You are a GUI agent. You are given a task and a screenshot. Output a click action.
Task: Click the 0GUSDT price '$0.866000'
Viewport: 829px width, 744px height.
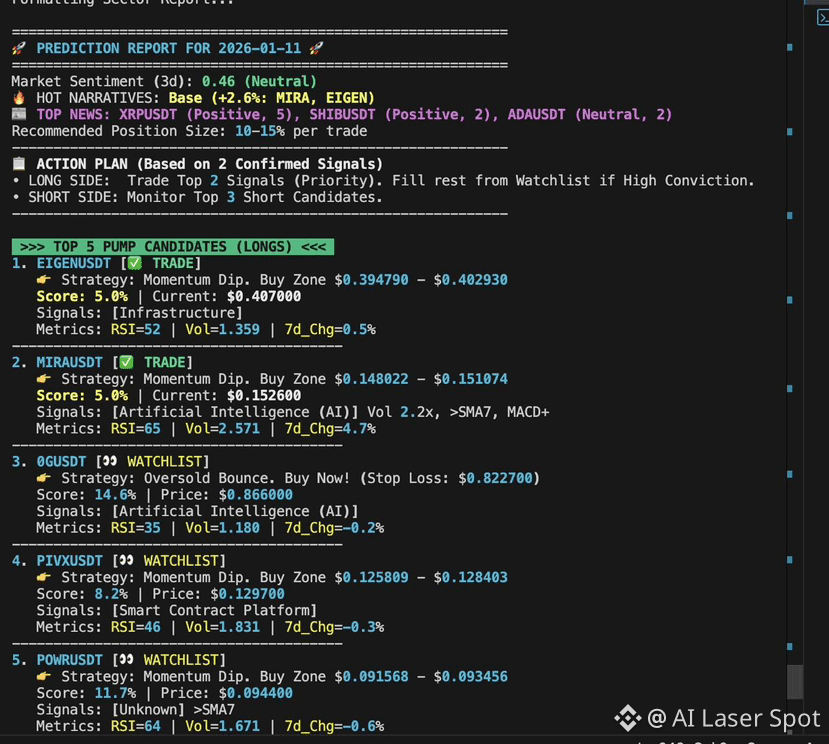pos(255,494)
